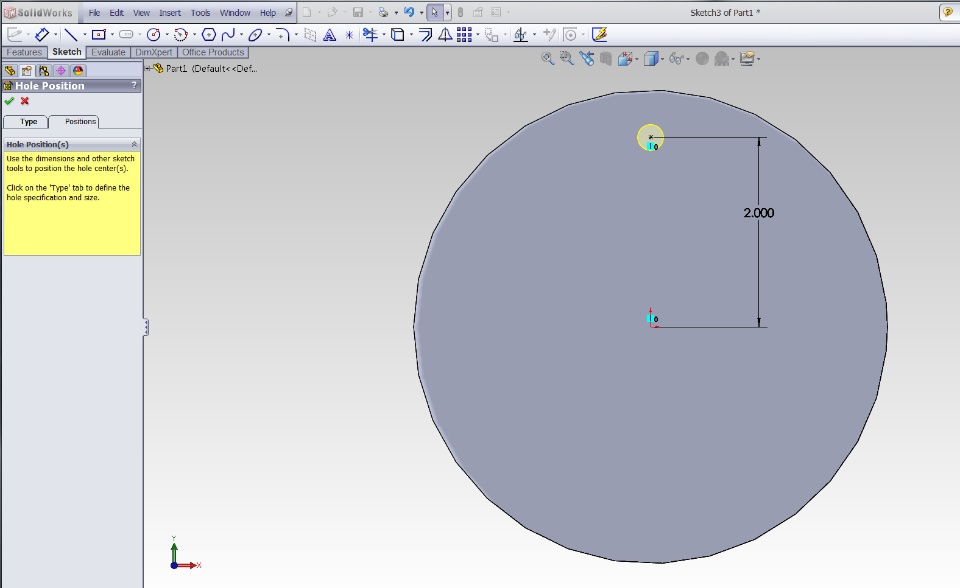Open the DimXpertManager tab icon

[61, 70]
